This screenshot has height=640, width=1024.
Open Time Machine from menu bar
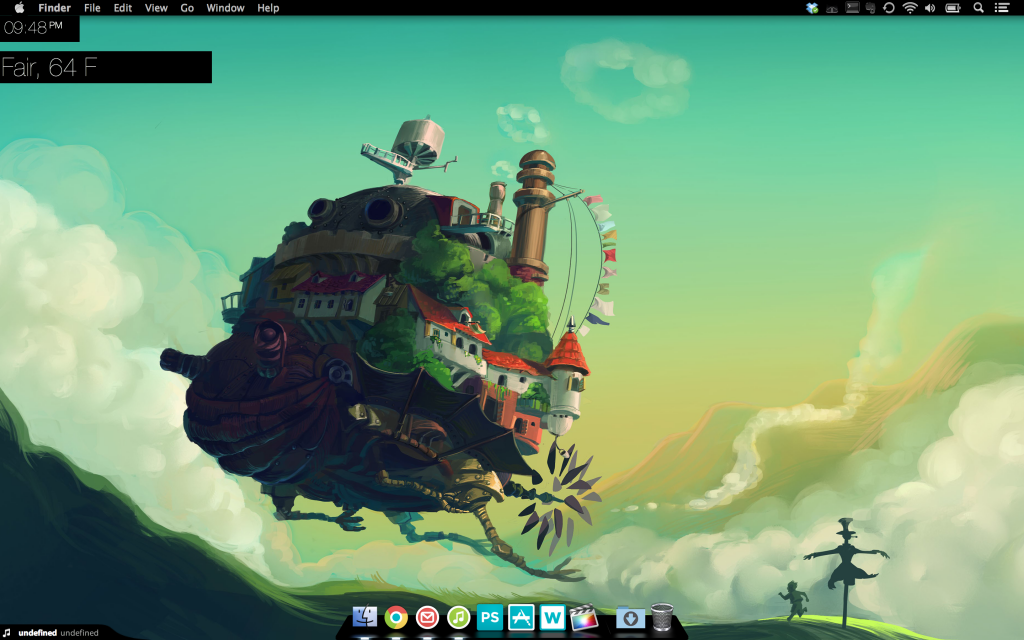(889, 8)
